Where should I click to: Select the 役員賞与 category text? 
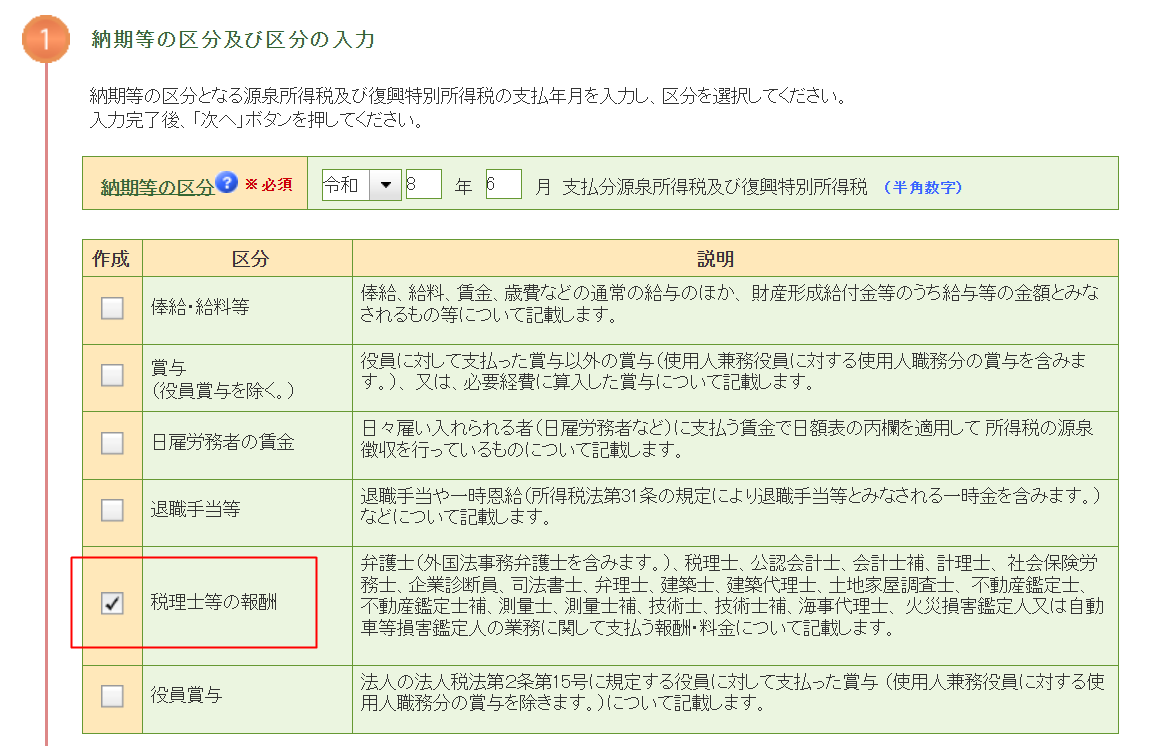click(x=186, y=695)
